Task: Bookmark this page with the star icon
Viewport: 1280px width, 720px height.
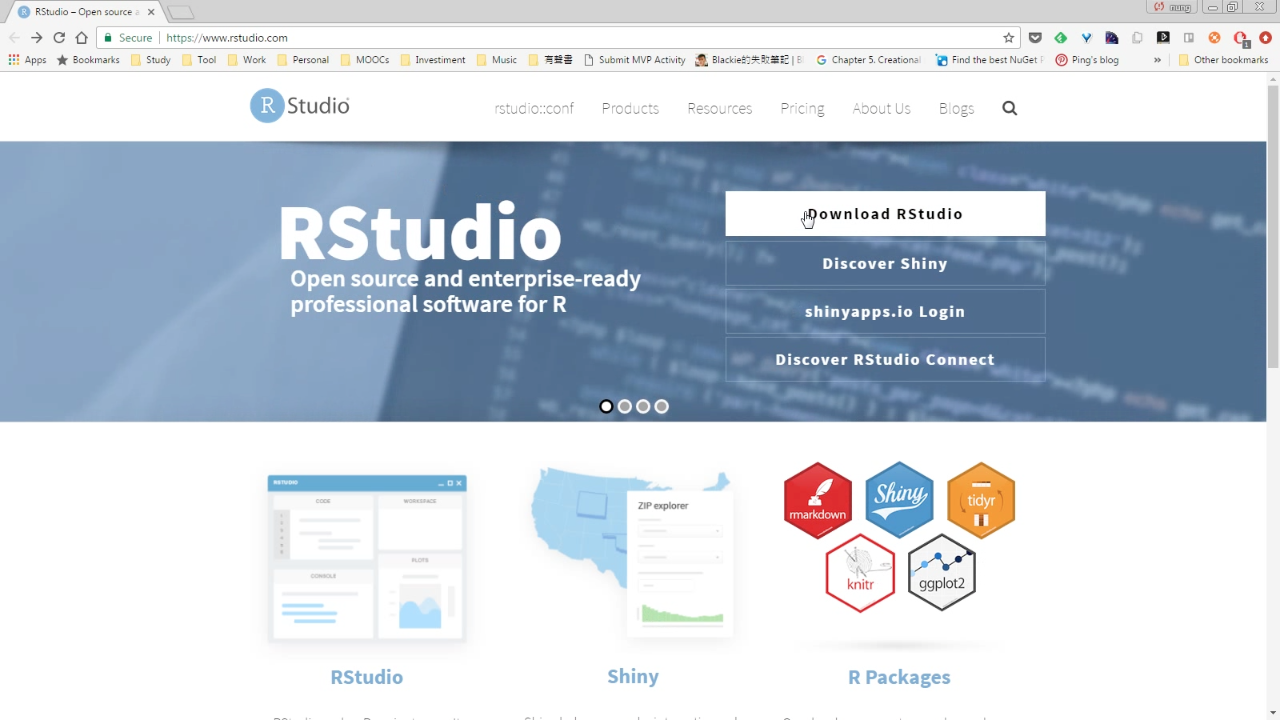Action: (x=1009, y=38)
